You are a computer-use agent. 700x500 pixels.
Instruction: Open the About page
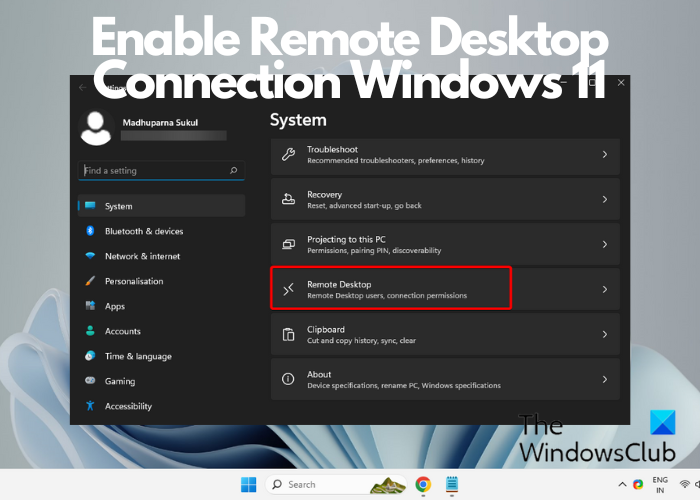(445, 379)
